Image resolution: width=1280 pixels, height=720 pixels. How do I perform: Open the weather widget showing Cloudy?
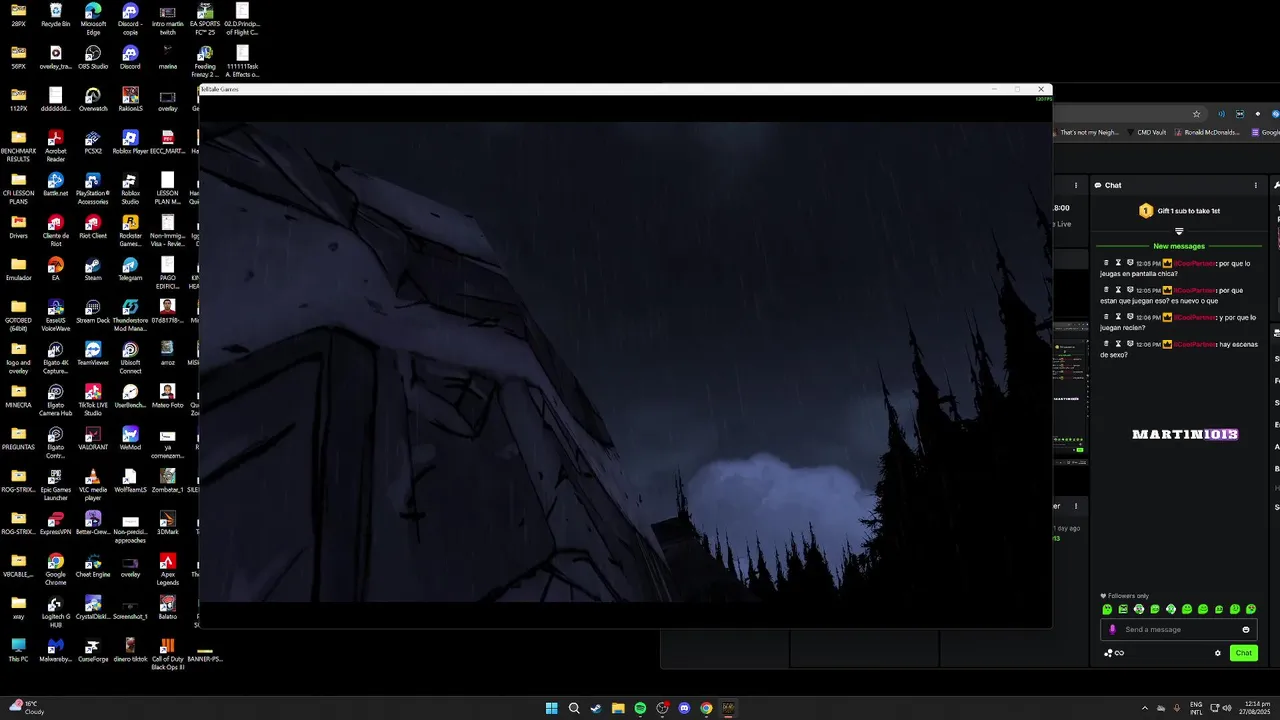28,708
